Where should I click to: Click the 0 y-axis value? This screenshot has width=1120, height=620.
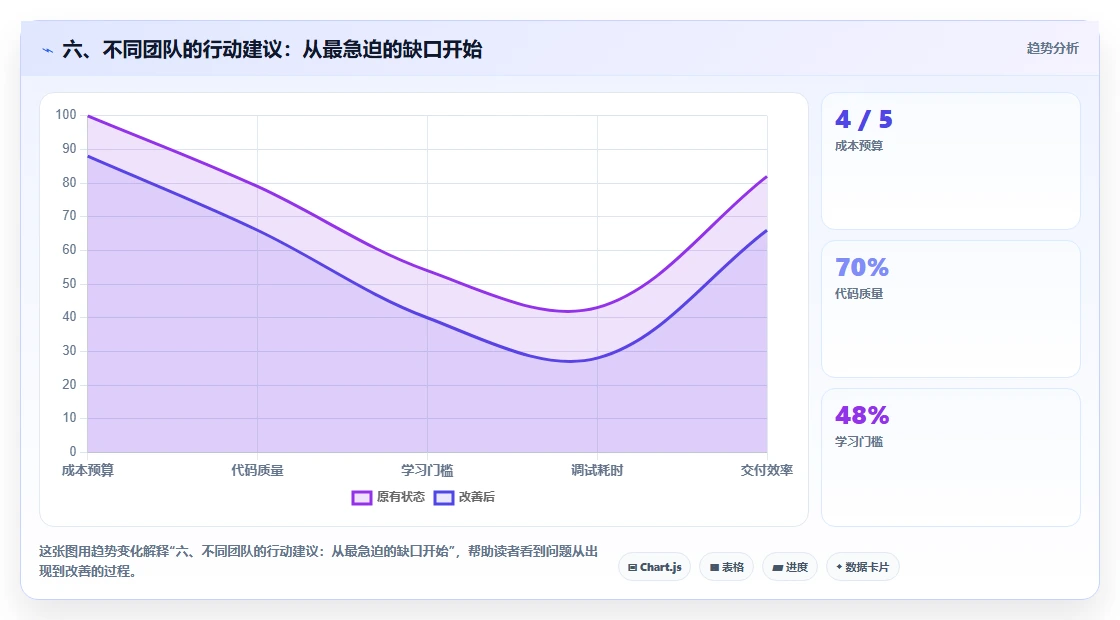click(x=73, y=451)
